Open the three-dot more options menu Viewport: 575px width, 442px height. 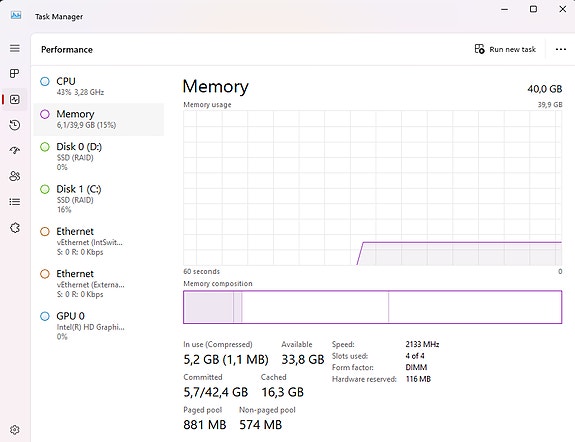(561, 49)
